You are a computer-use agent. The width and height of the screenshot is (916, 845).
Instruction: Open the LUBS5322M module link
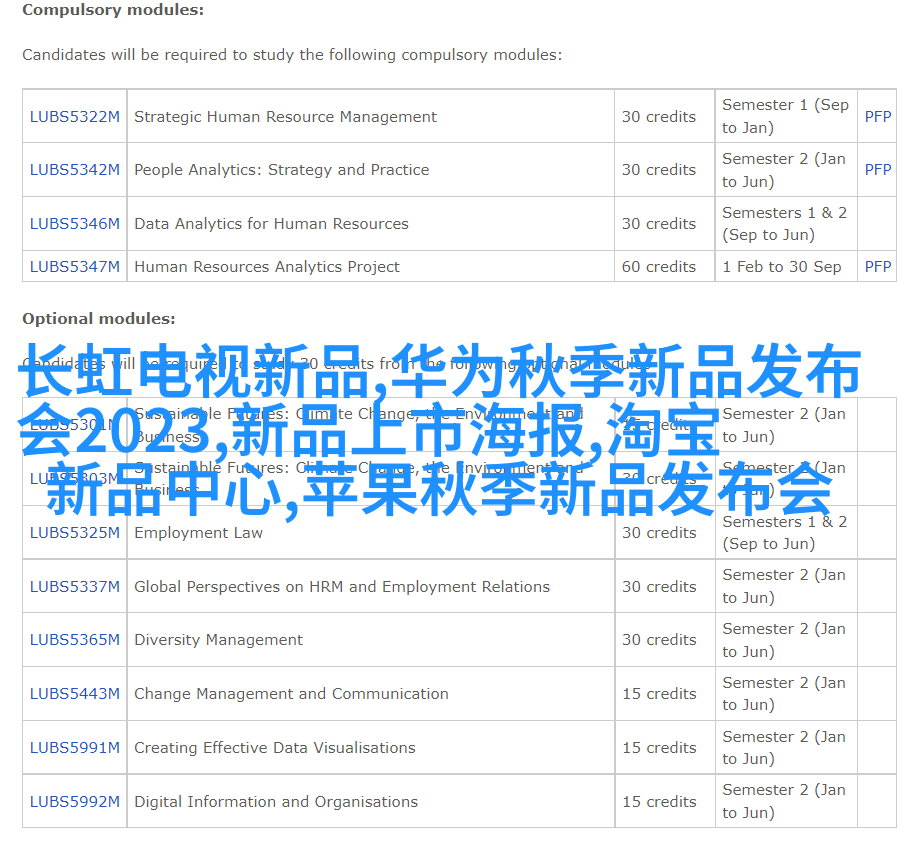pos(75,116)
